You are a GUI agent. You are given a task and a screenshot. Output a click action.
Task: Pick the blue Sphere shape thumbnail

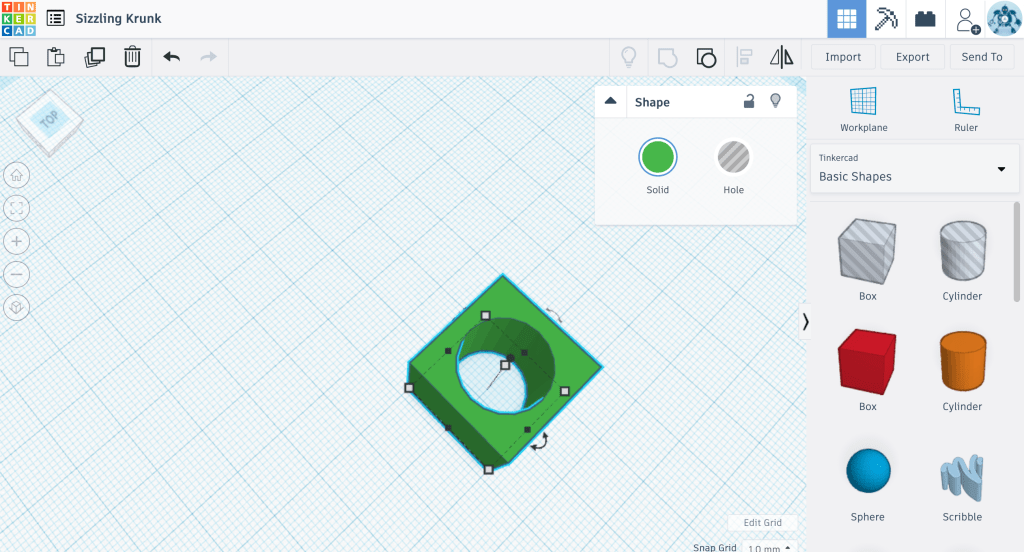pyautogui.click(x=867, y=471)
